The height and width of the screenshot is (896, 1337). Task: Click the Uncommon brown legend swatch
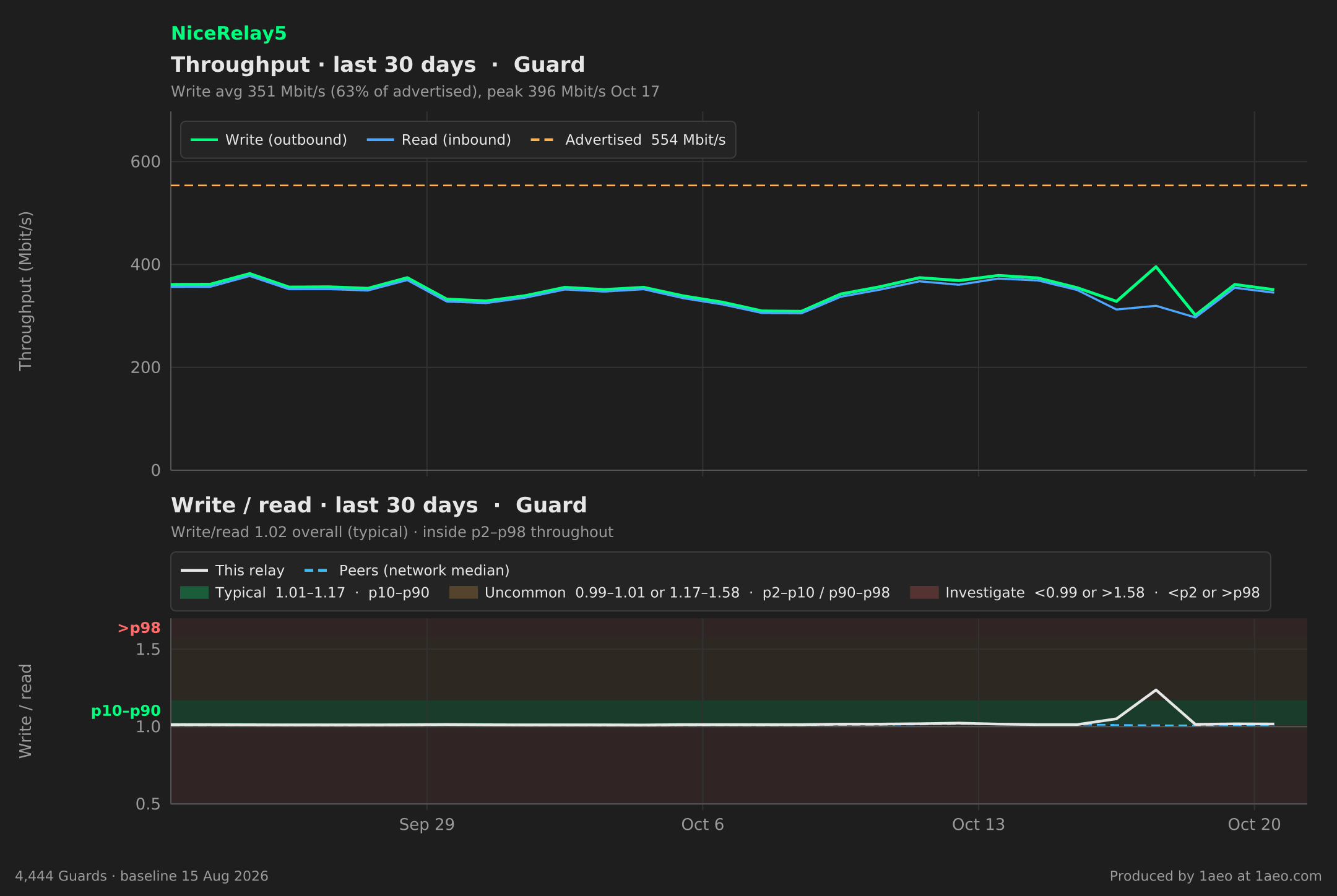[464, 593]
